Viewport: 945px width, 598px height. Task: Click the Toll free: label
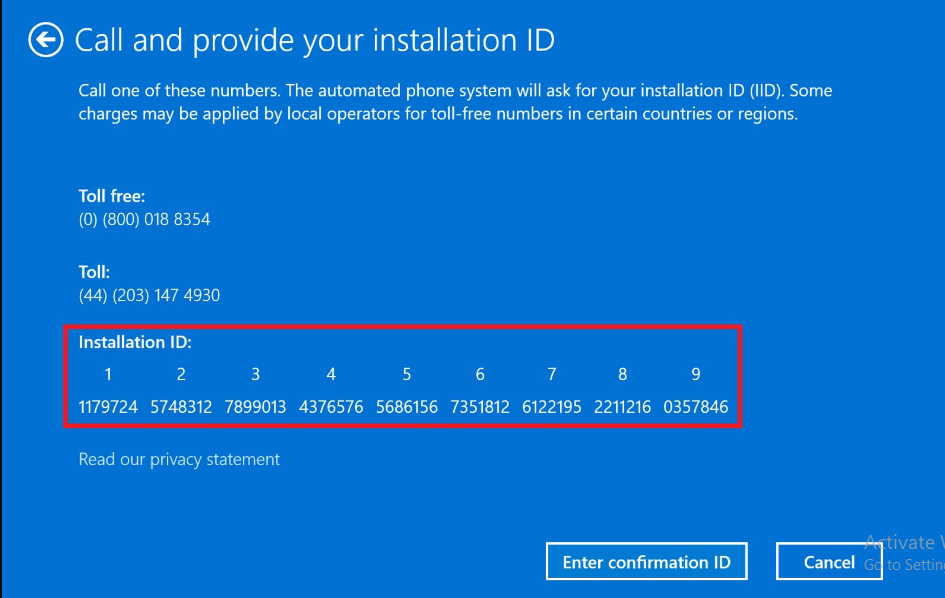click(111, 196)
